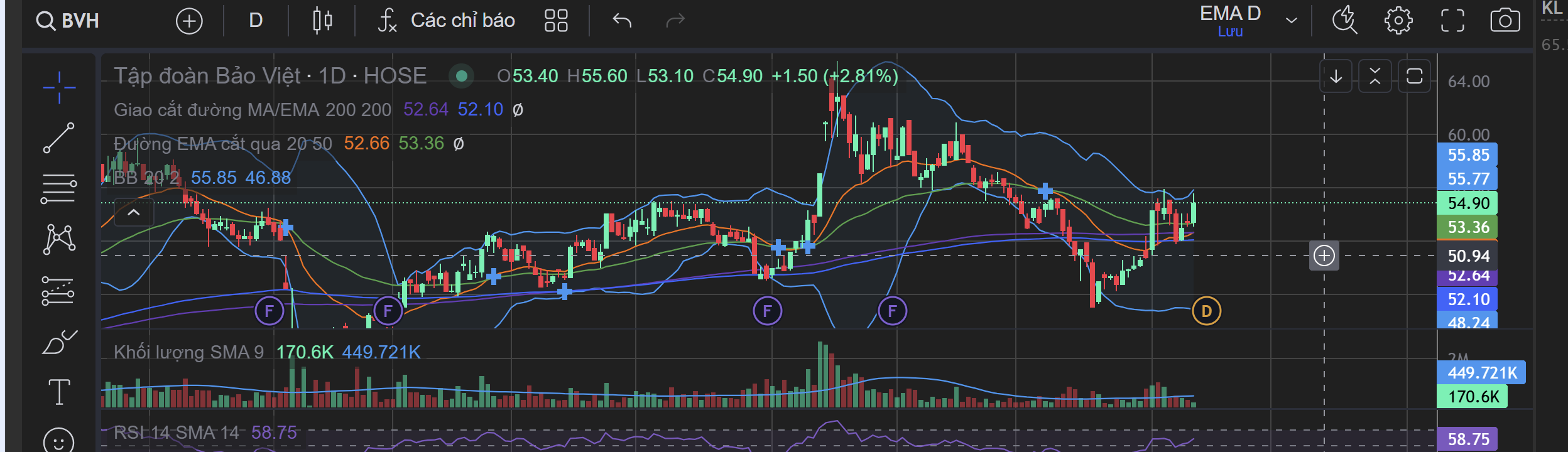Select the crosshair cursor tool
The image size is (1568, 452).
pos(59,87)
